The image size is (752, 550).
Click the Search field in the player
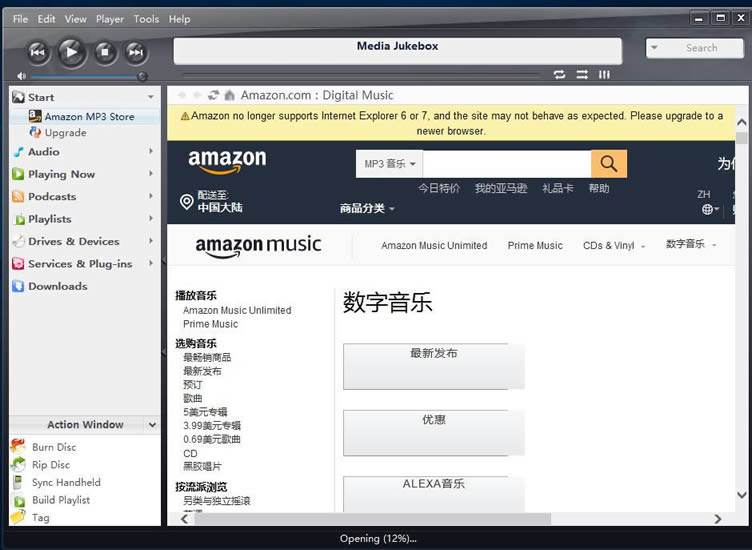click(701, 48)
